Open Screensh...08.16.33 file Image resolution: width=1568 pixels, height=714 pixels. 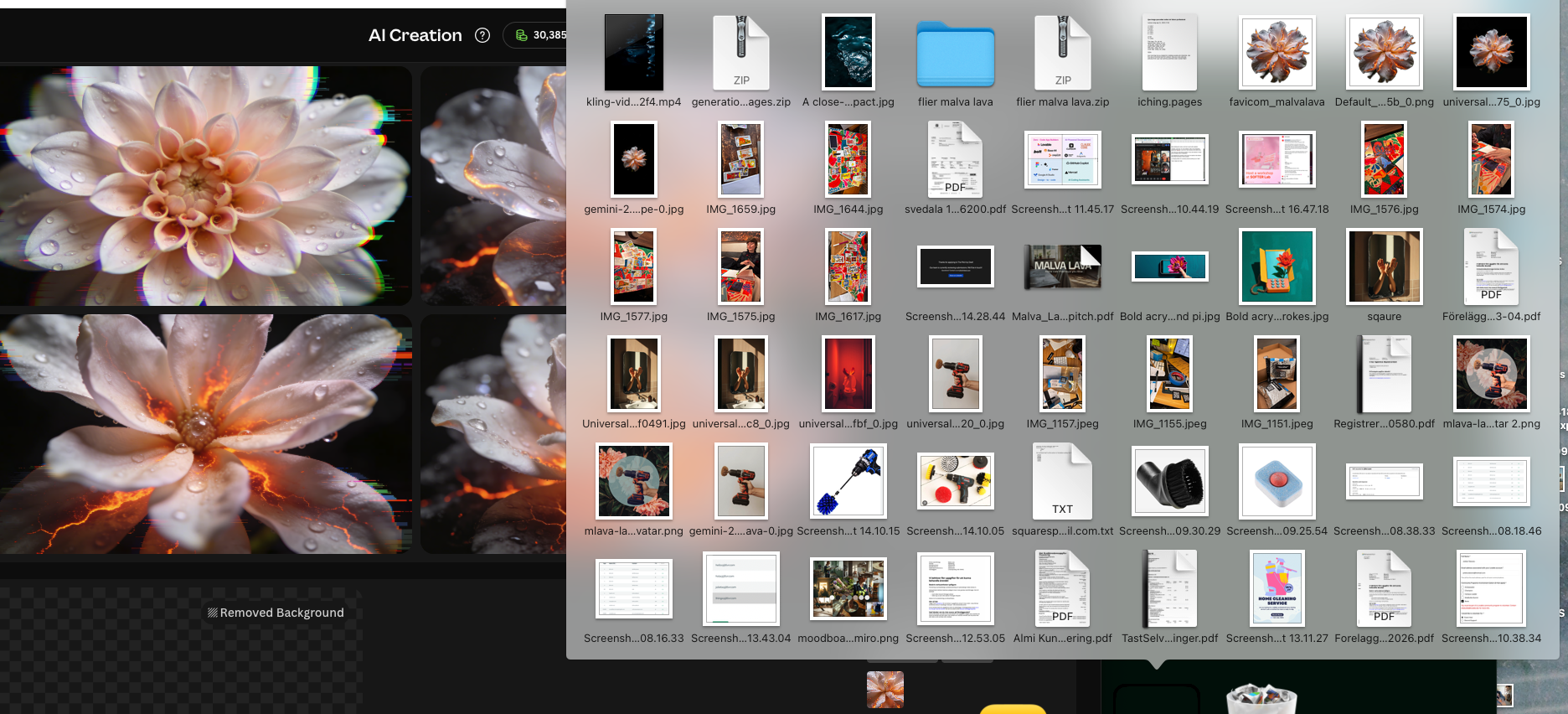click(634, 588)
